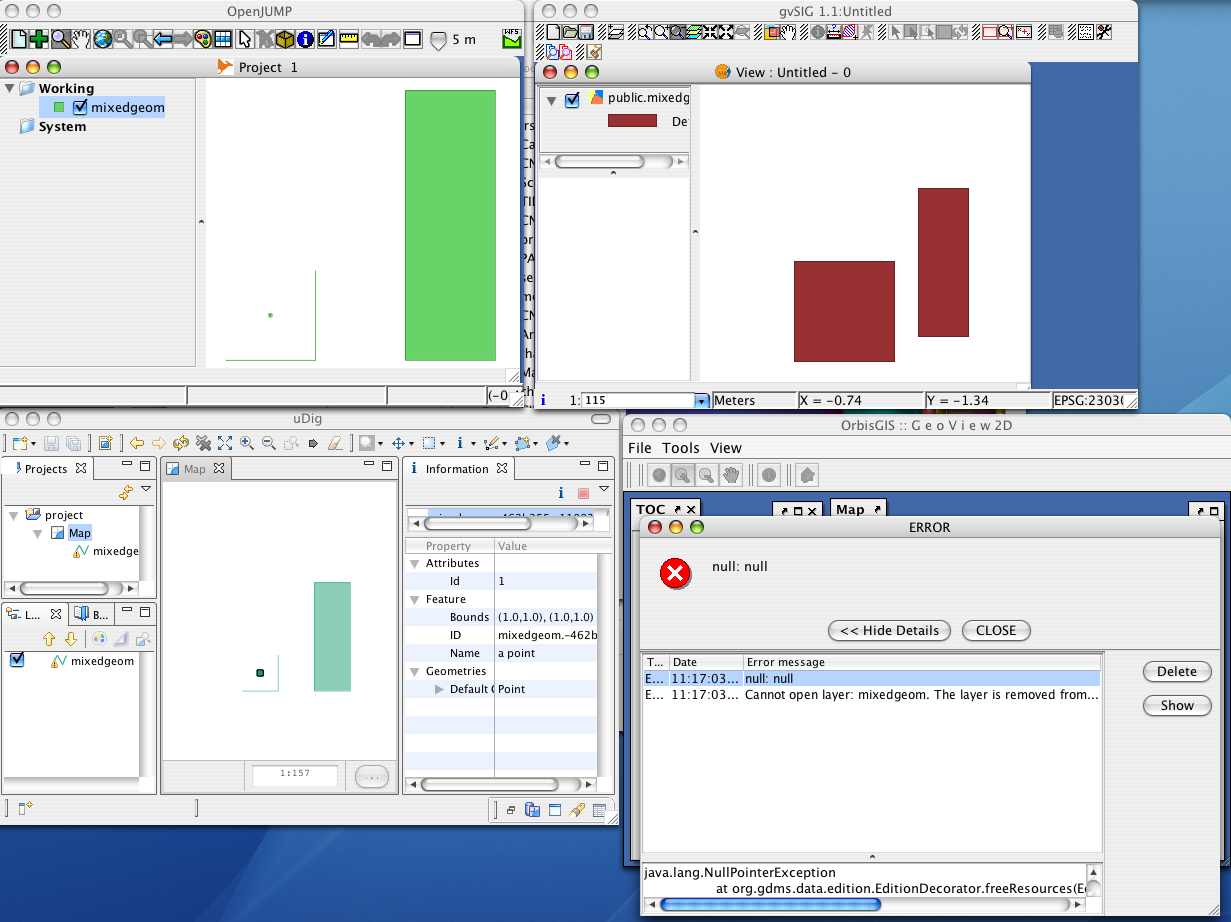Screen dimensions: 1231x922
Task: Click the blue info tool in OpenJUMP toolbar
Action: 306,40
